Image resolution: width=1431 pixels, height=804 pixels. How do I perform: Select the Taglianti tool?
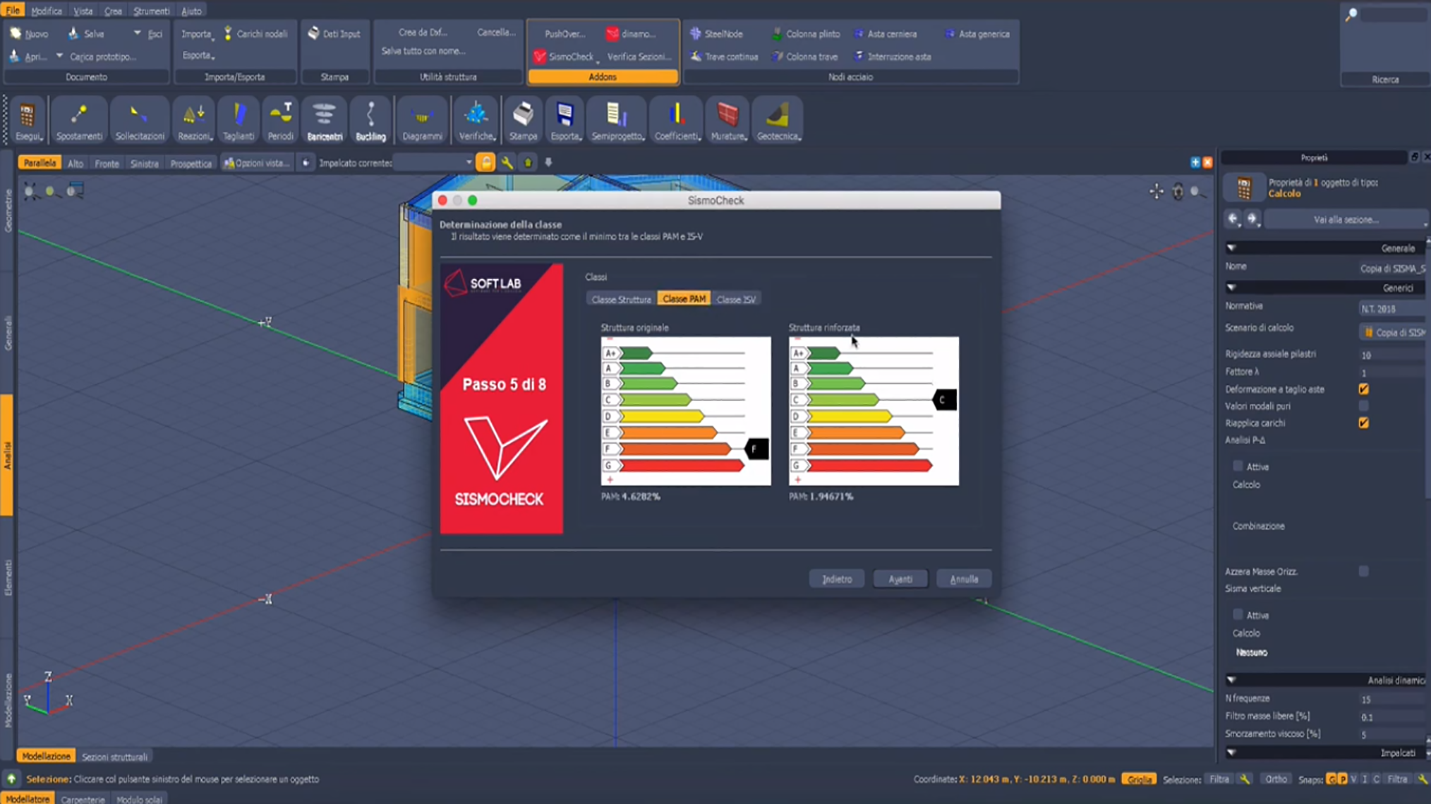point(238,121)
